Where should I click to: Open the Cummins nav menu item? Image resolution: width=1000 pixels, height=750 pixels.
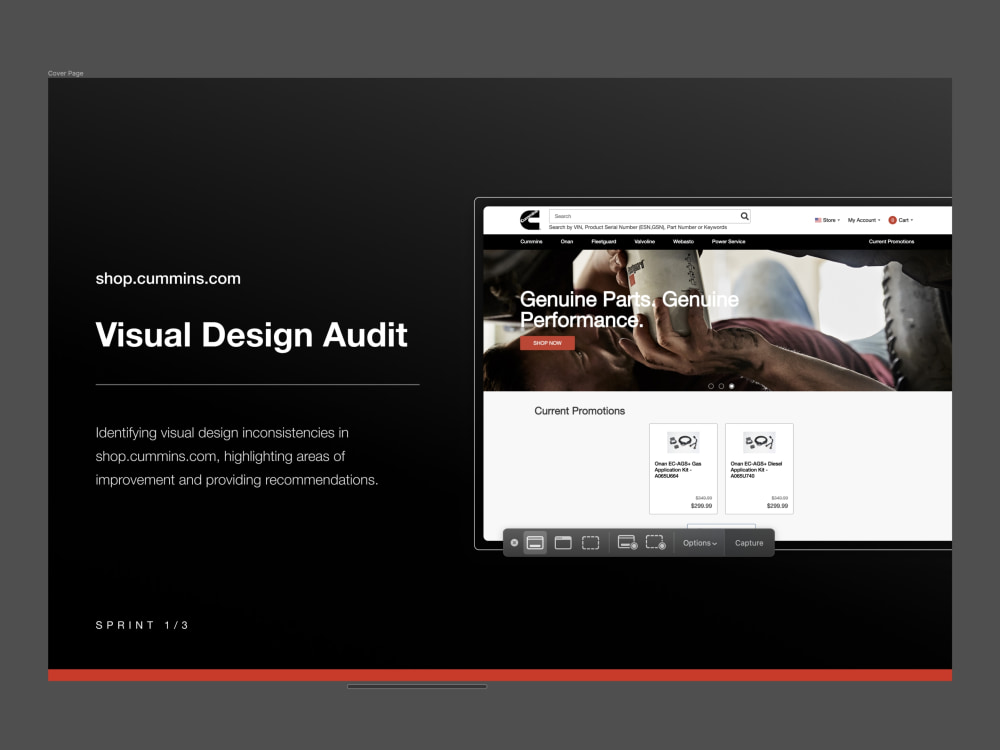click(531, 242)
